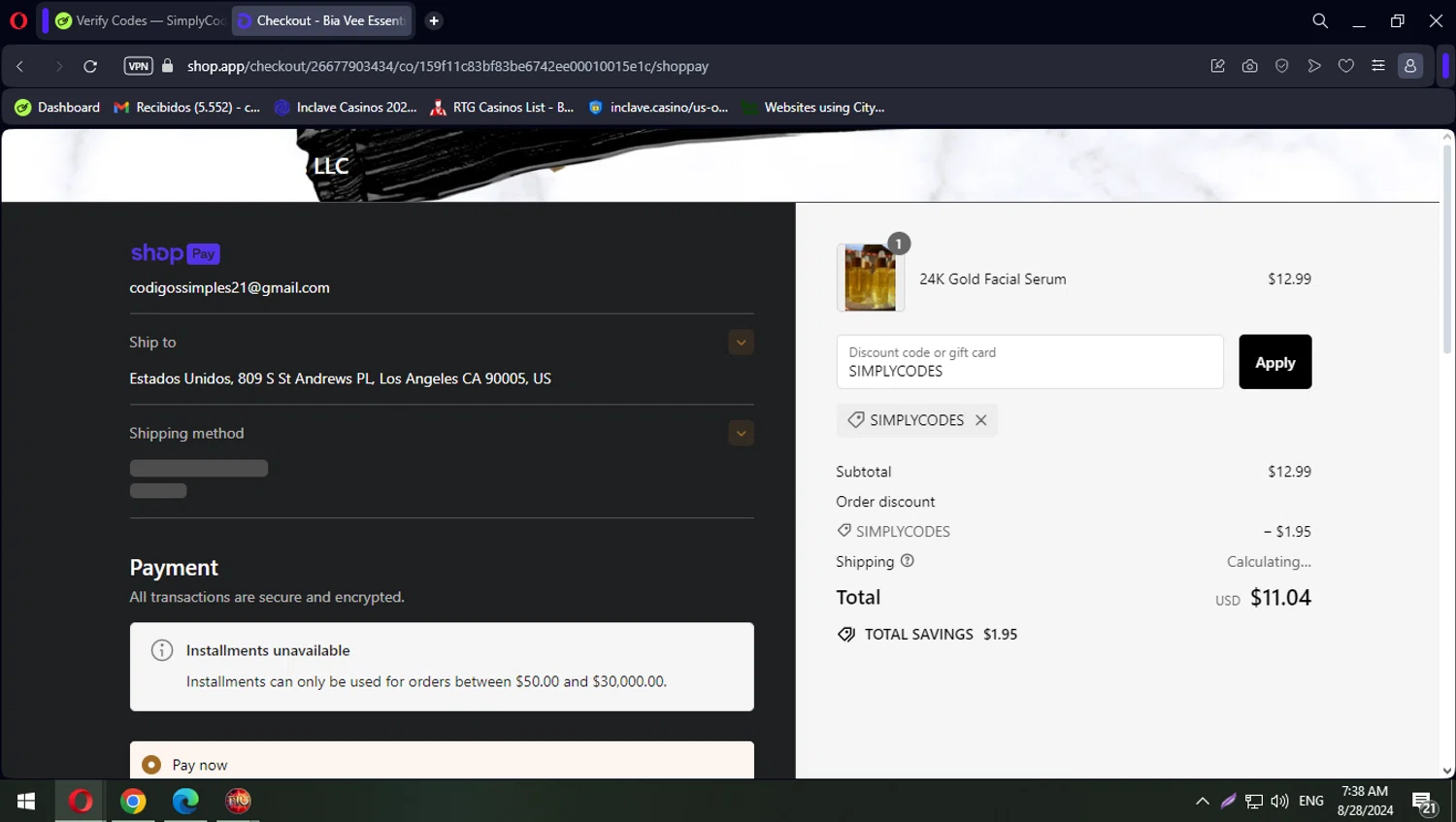Screen dimensions: 1456x822
Task: Click the TOTAL SAVINGS tag icon
Action: [x=846, y=635]
